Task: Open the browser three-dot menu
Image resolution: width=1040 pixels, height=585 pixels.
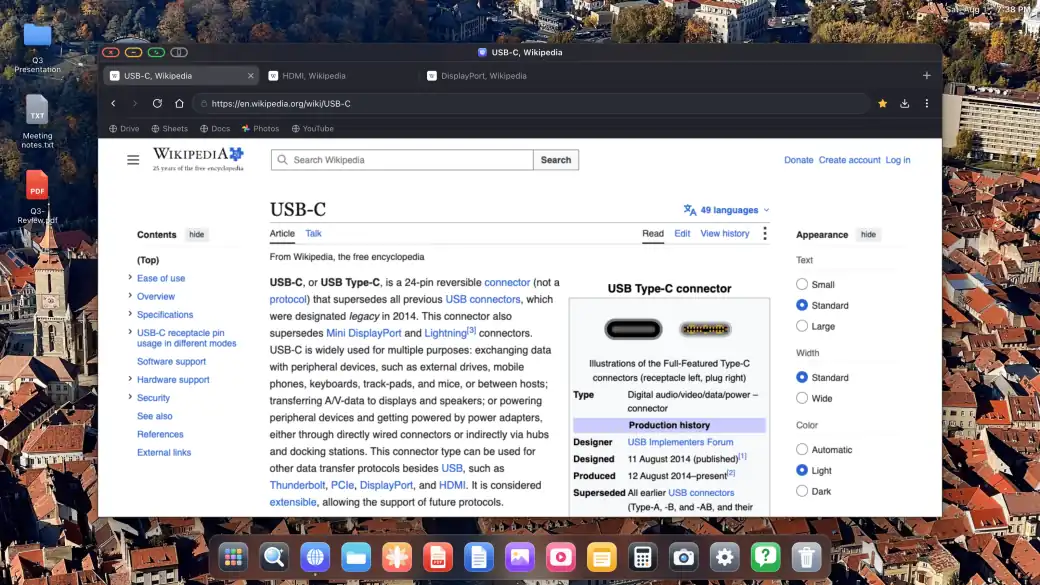Action: point(927,103)
